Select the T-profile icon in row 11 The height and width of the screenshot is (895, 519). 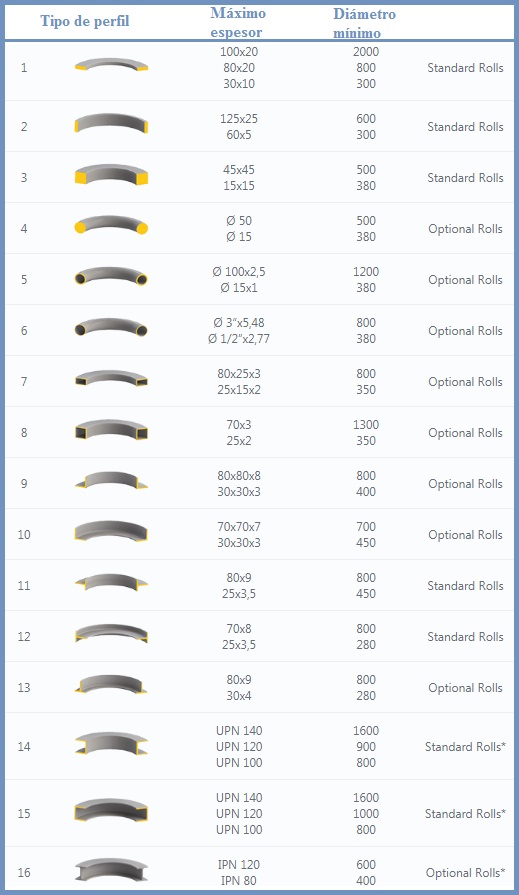(x=111, y=582)
